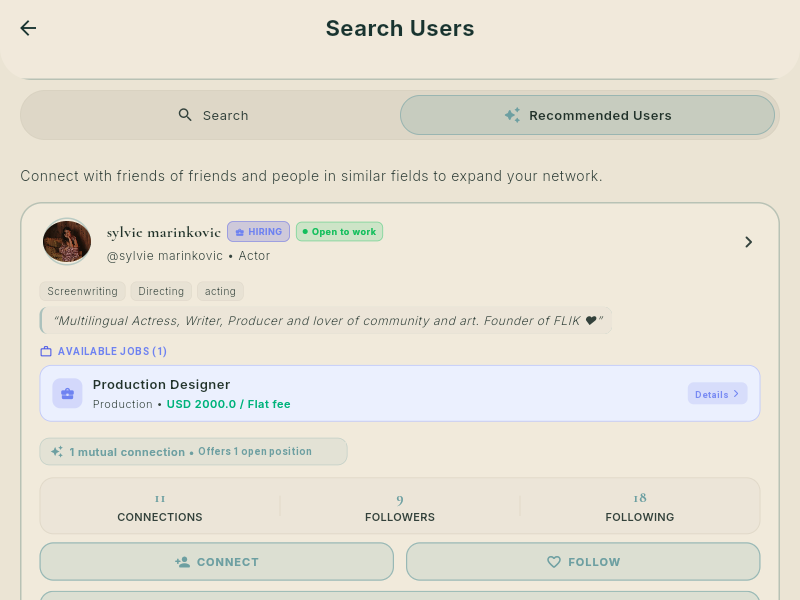800x600 pixels.
Task: Open sylvie marinkovic's profile picture
Action: pyautogui.click(x=67, y=241)
